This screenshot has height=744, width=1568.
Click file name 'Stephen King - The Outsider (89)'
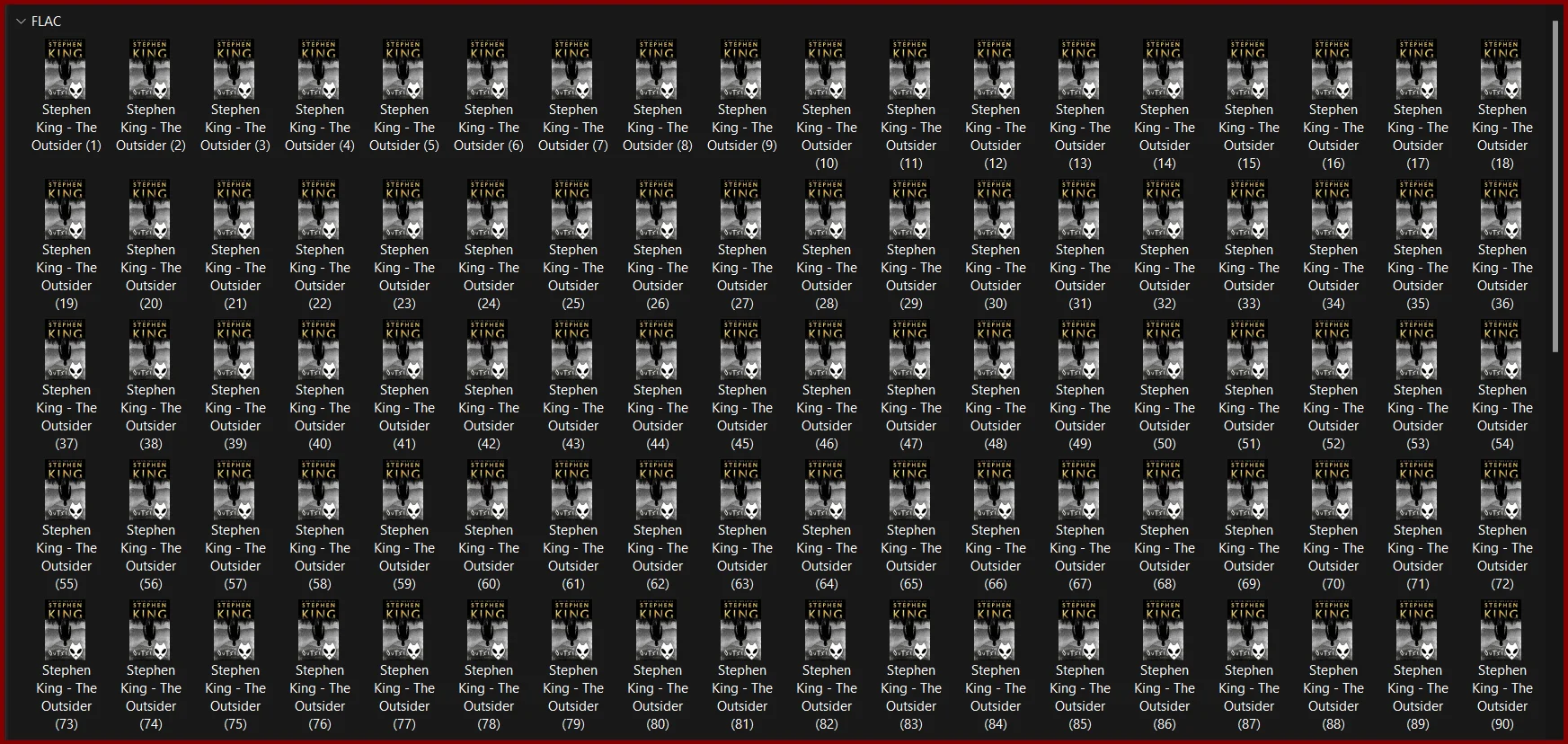point(1418,697)
